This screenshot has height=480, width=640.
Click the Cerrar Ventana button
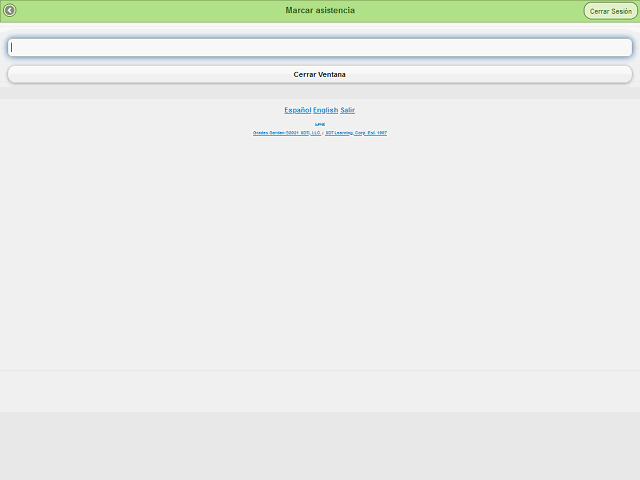click(x=320, y=74)
